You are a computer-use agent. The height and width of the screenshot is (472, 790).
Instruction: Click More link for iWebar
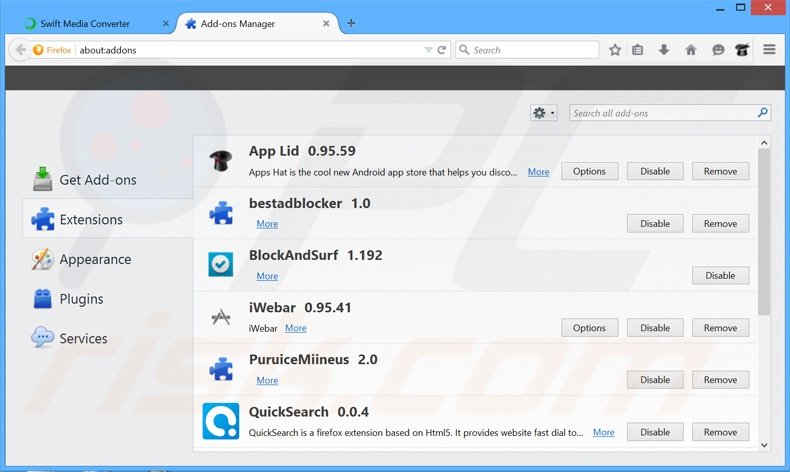(296, 328)
